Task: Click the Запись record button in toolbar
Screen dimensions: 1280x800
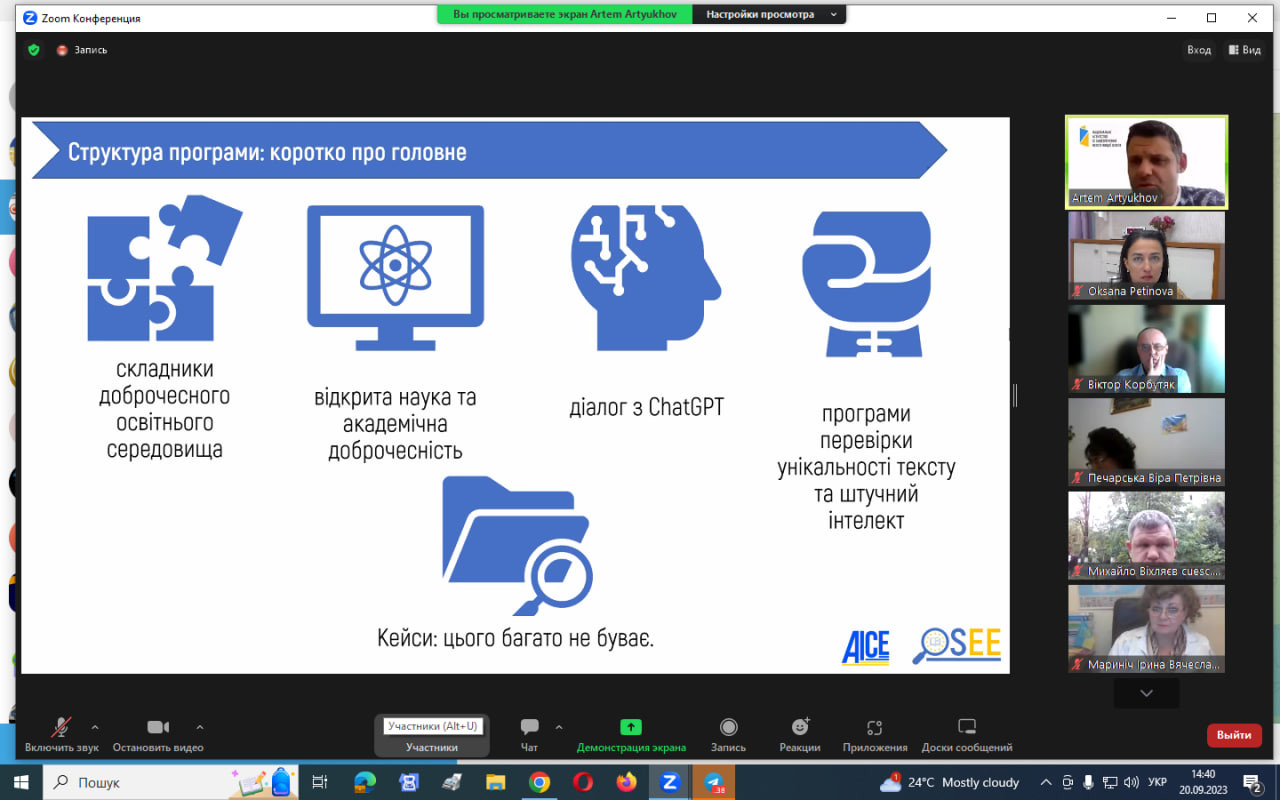Action: pos(728,734)
